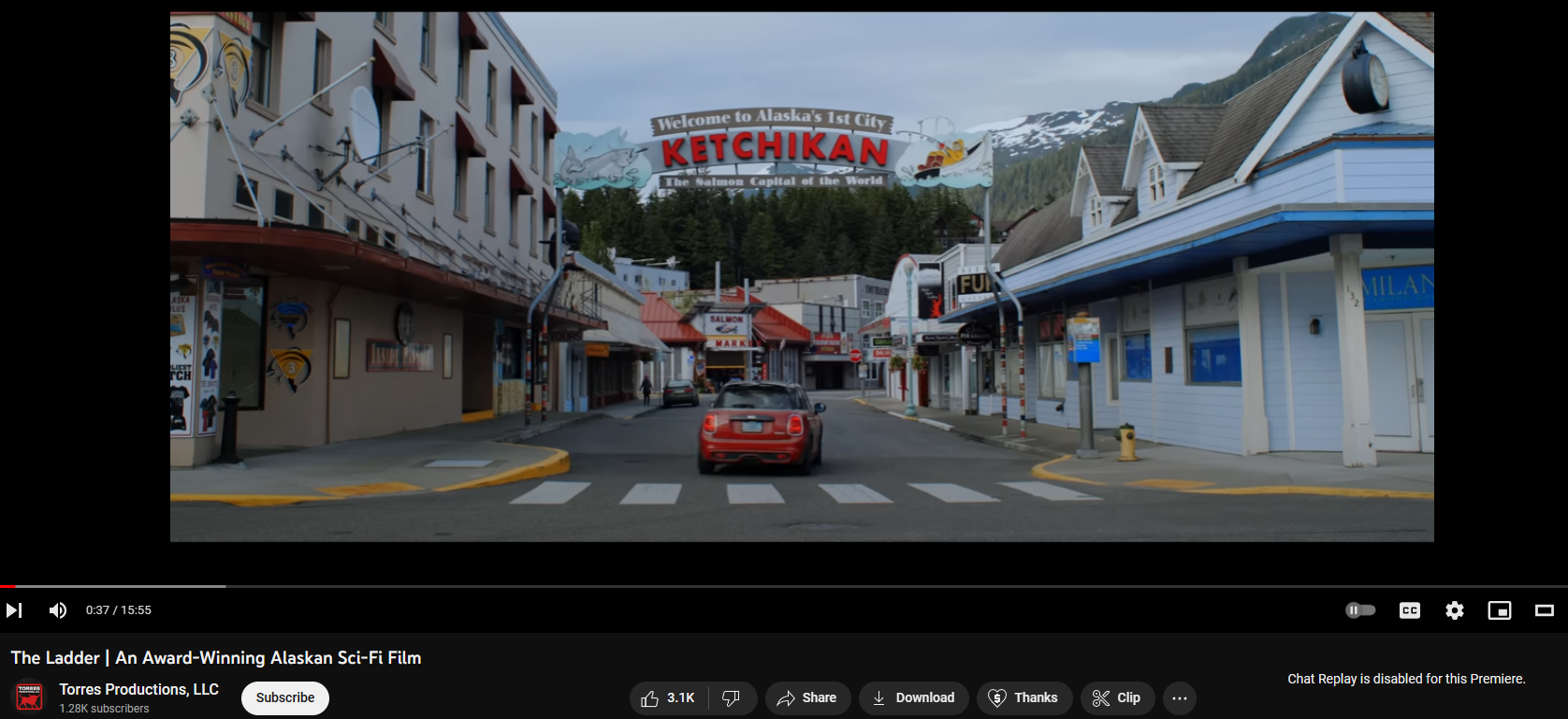This screenshot has width=1568, height=719.
Task: Toggle the autoplay switch
Action: 1360,610
